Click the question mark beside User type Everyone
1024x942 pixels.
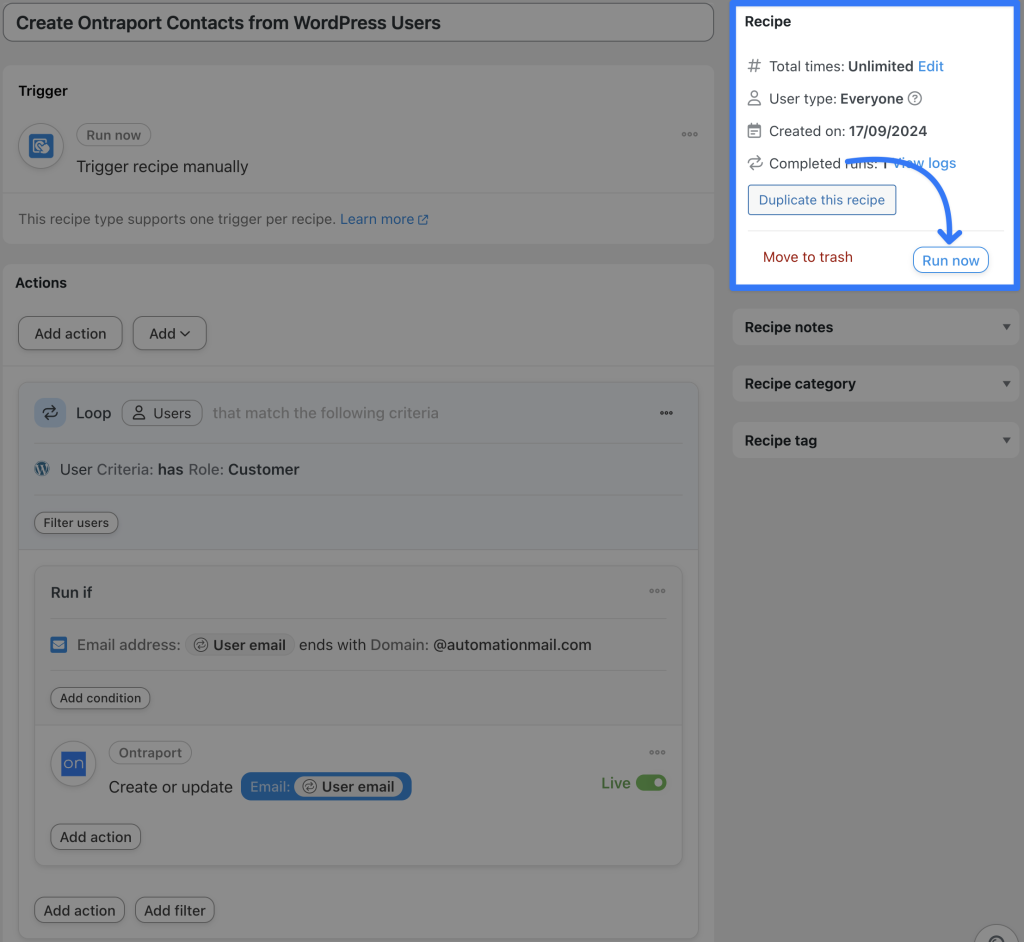(x=913, y=98)
